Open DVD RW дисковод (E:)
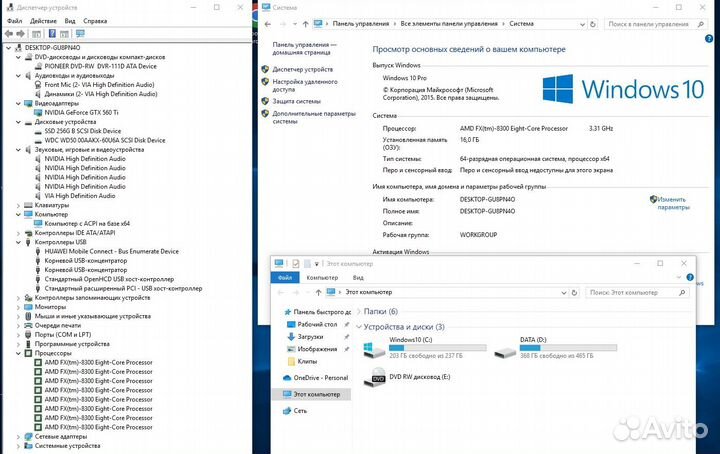The image size is (720, 454). pos(407,377)
